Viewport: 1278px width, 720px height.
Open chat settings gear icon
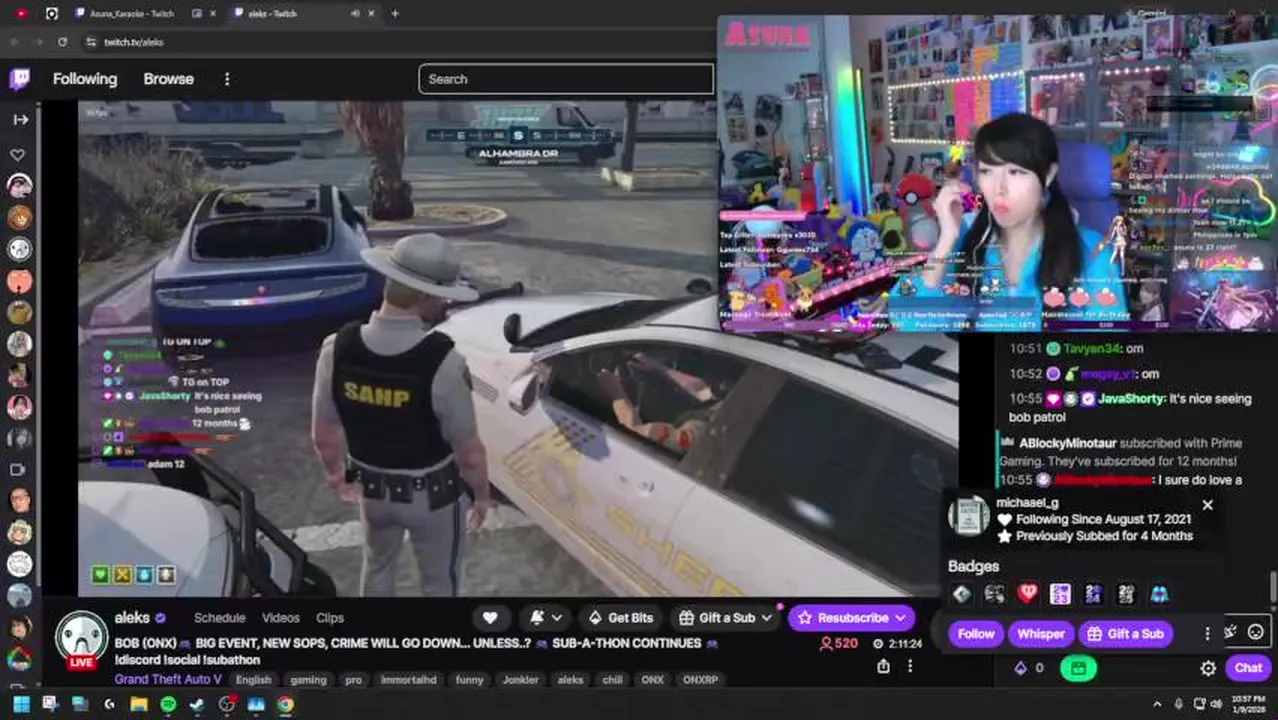click(1208, 668)
